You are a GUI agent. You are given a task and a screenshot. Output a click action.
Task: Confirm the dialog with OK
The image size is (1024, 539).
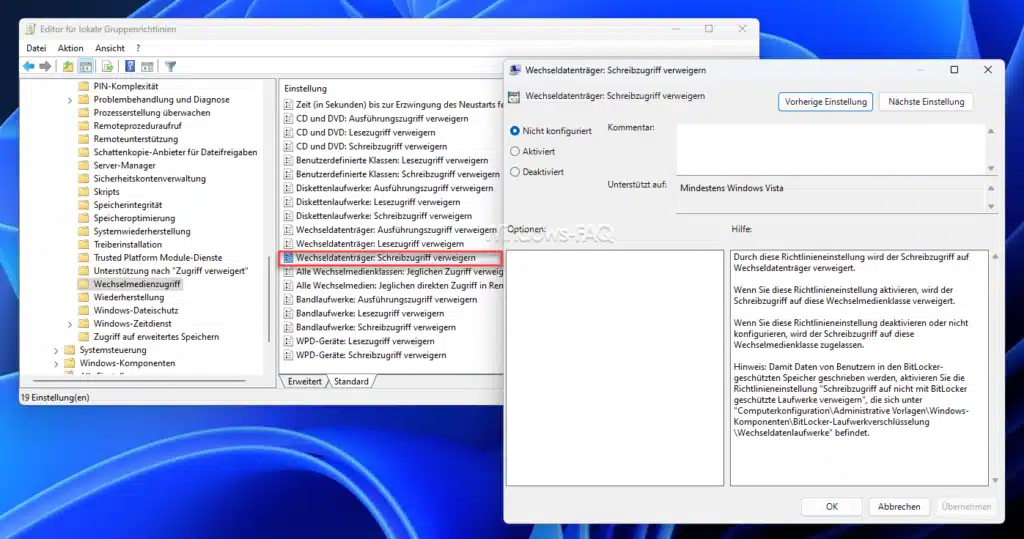(x=831, y=506)
